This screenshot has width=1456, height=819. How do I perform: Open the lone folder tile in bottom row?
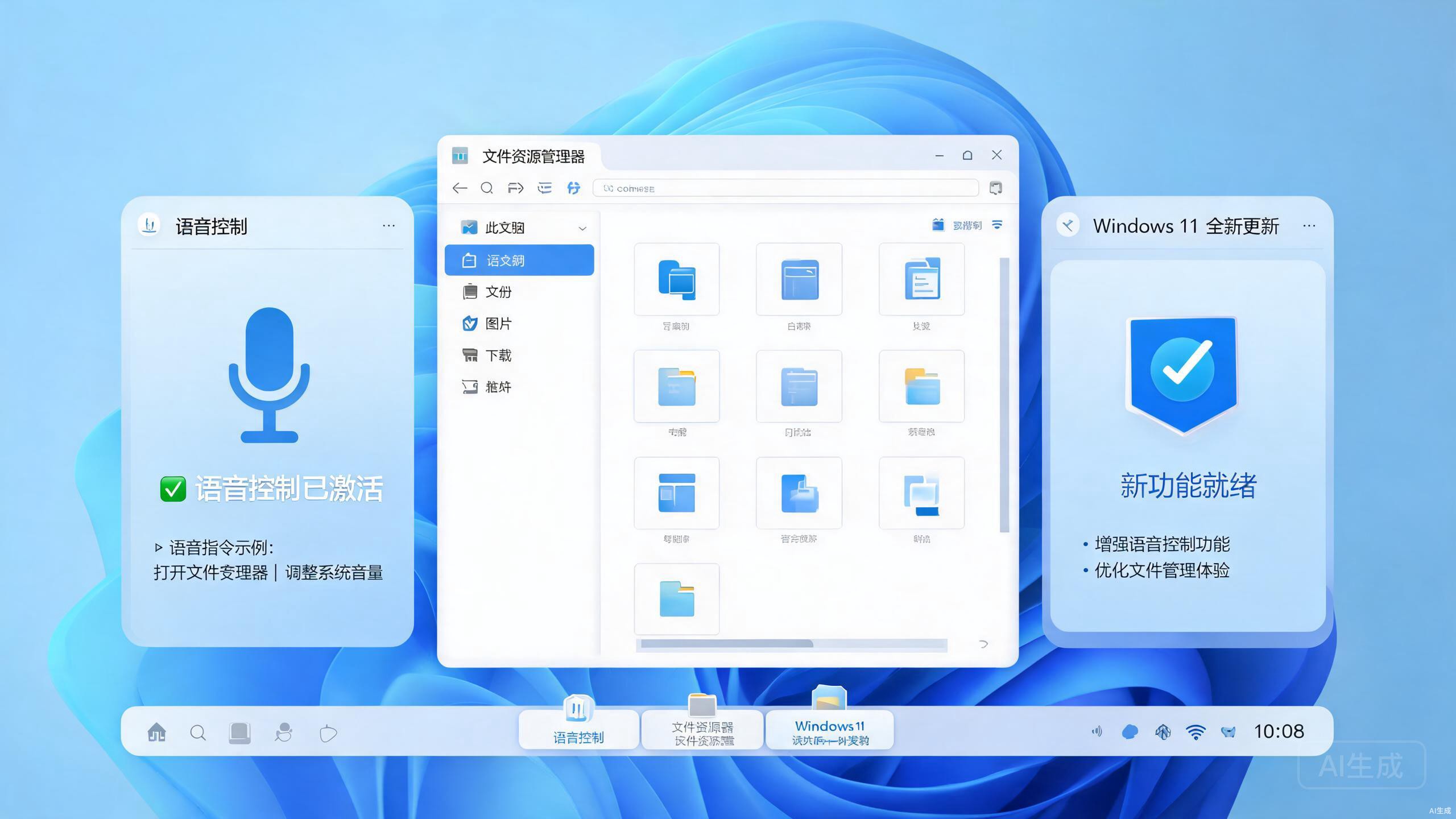pos(676,599)
